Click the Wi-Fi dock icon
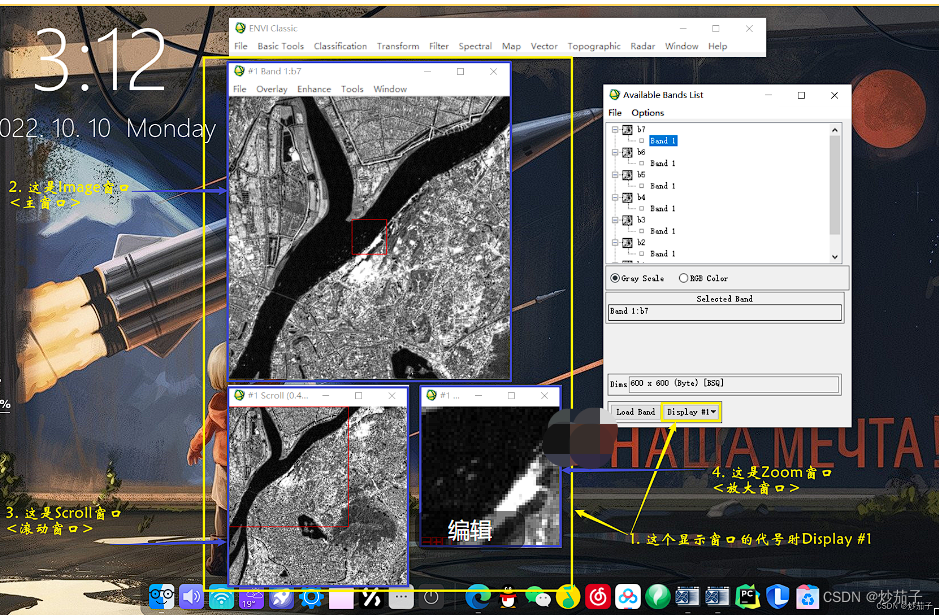This screenshot has width=939, height=615. coord(221,597)
